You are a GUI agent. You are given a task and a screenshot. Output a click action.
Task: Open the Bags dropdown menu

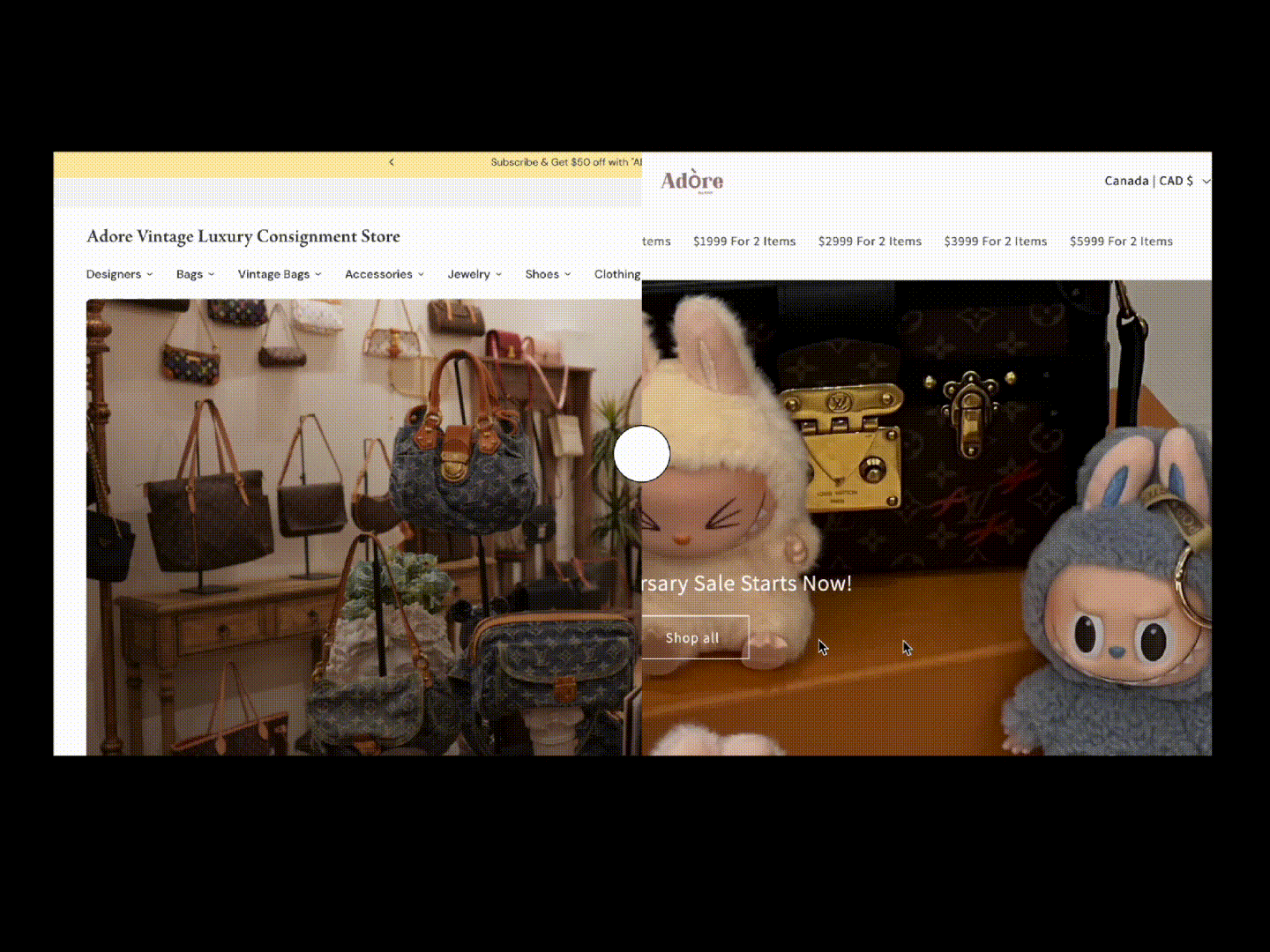(195, 274)
